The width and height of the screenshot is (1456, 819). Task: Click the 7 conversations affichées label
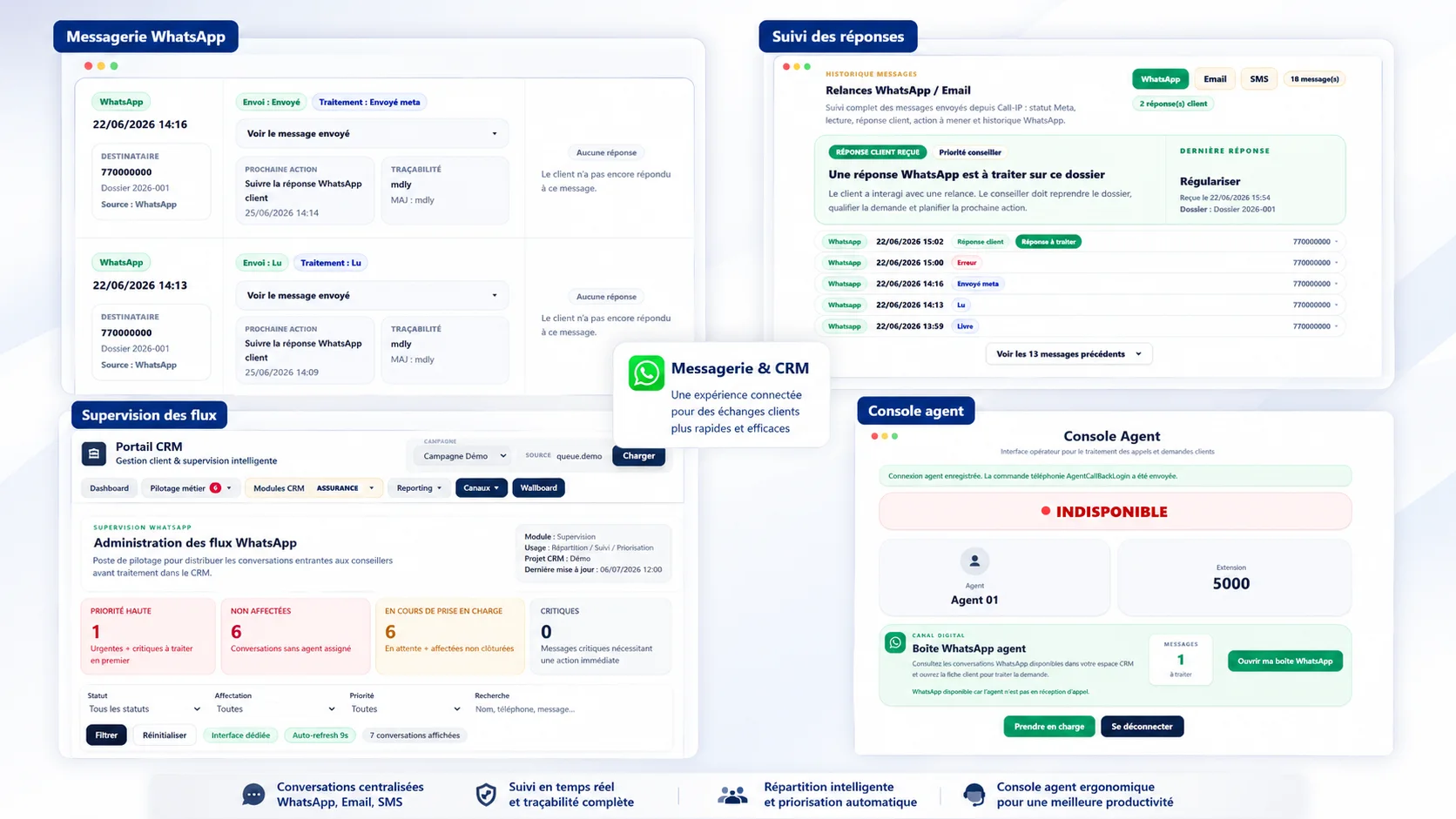[415, 735]
